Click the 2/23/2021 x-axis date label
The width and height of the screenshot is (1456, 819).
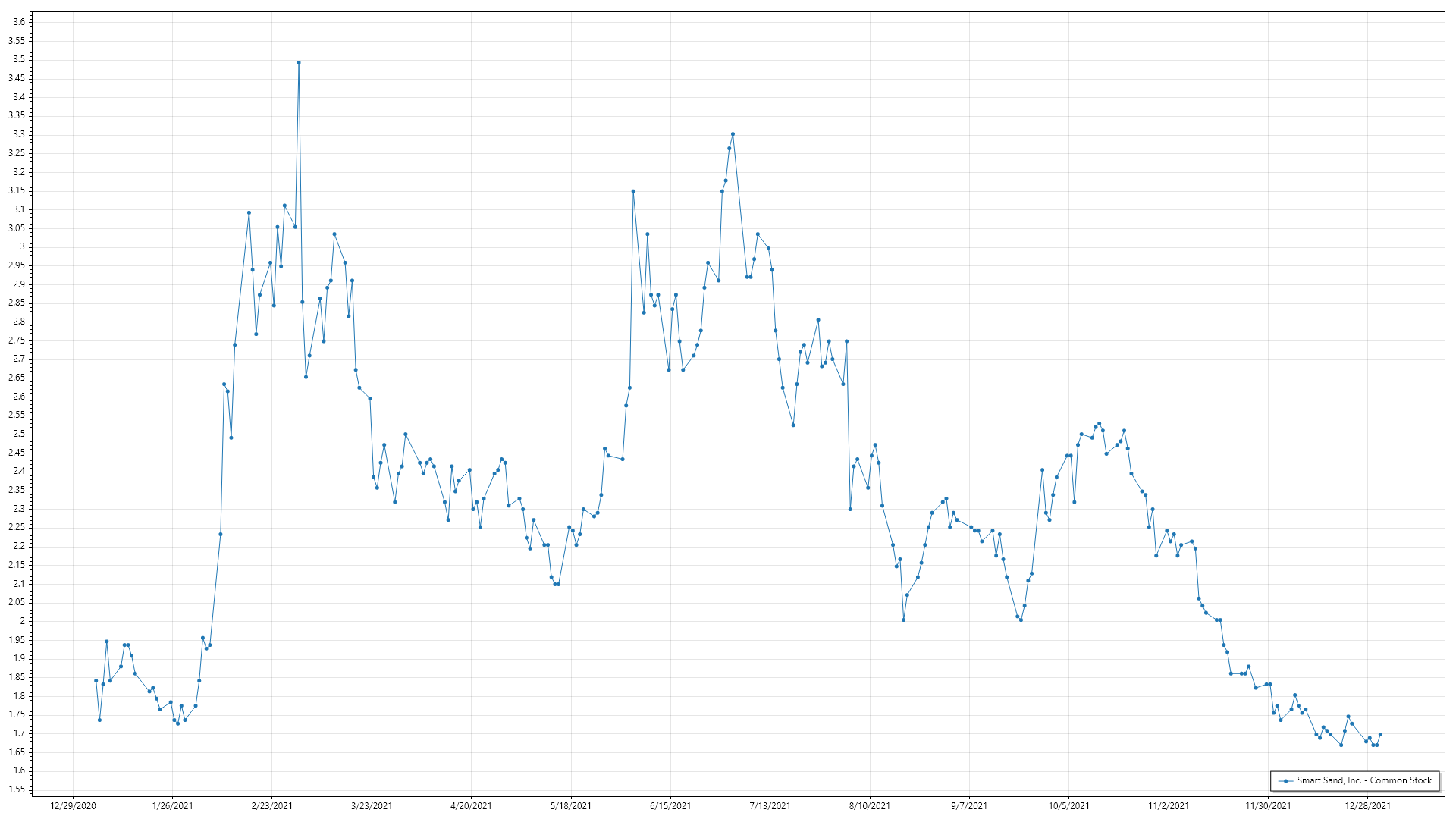tap(272, 805)
